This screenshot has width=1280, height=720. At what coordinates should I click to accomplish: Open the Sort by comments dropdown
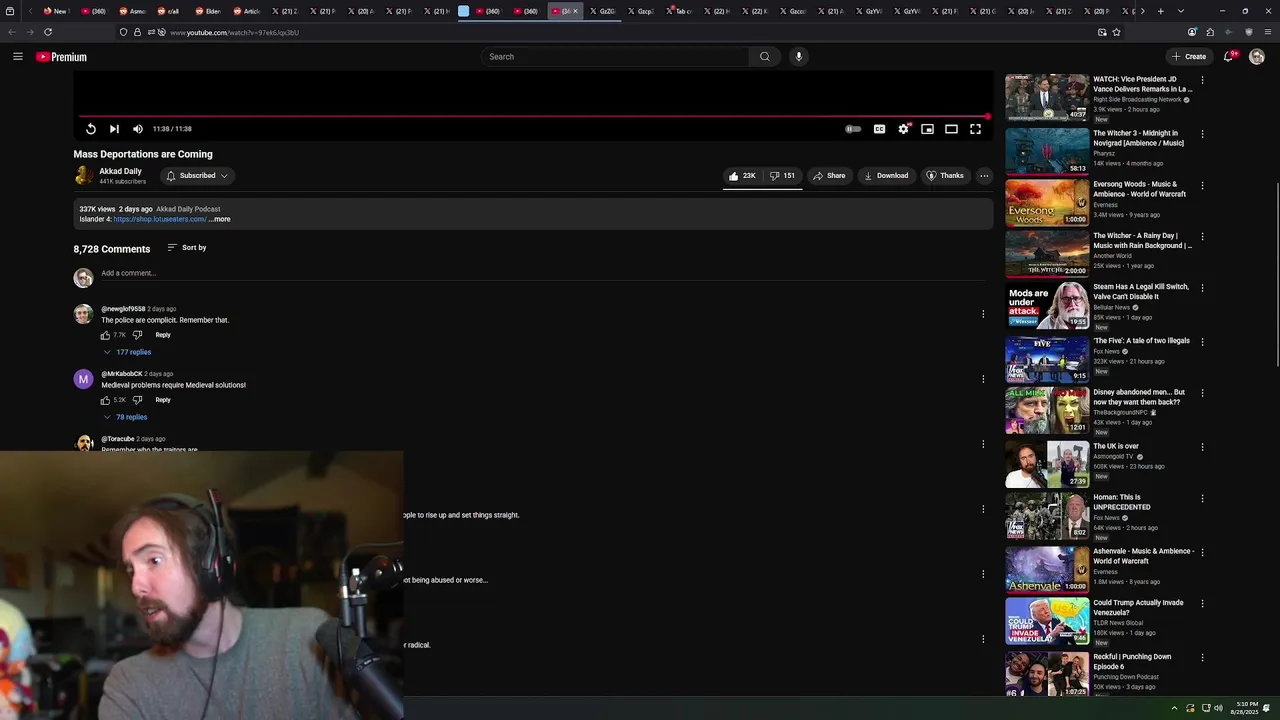(187, 248)
